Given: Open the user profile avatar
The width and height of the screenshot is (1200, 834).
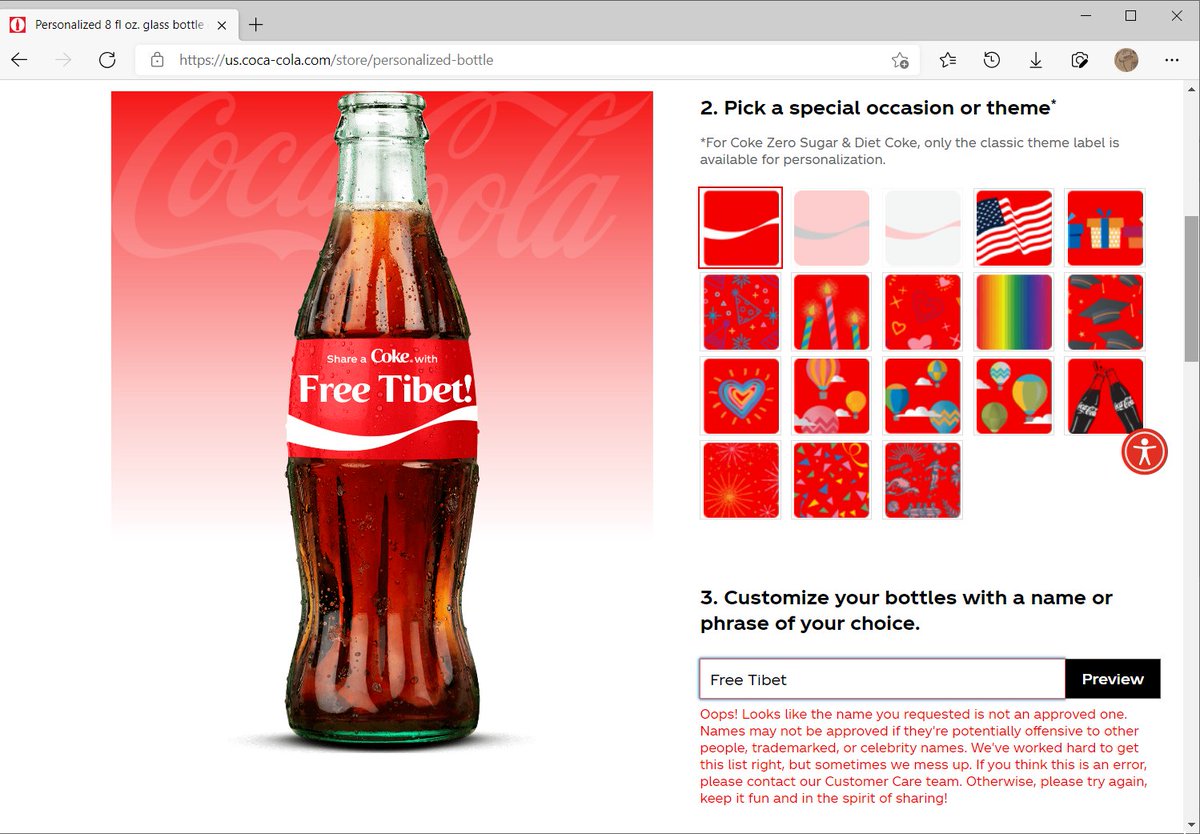Looking at the screenshot, I should pos(1126,60).
